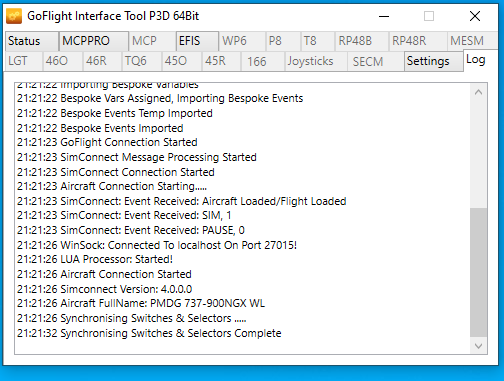Open the EFIS tab
504x381 pixels.
tap(197, 41)
